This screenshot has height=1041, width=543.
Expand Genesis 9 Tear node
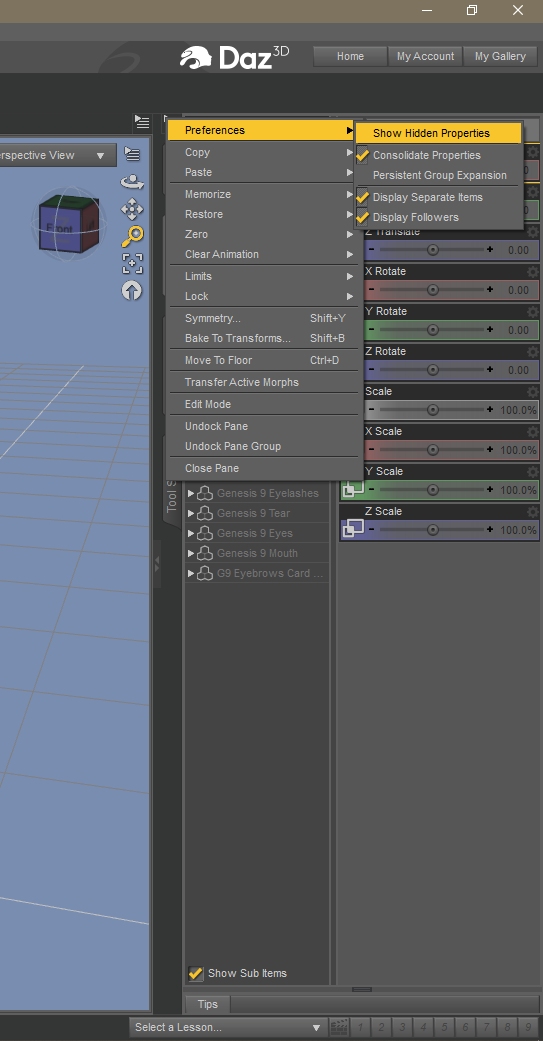click(x=191, y=513)
